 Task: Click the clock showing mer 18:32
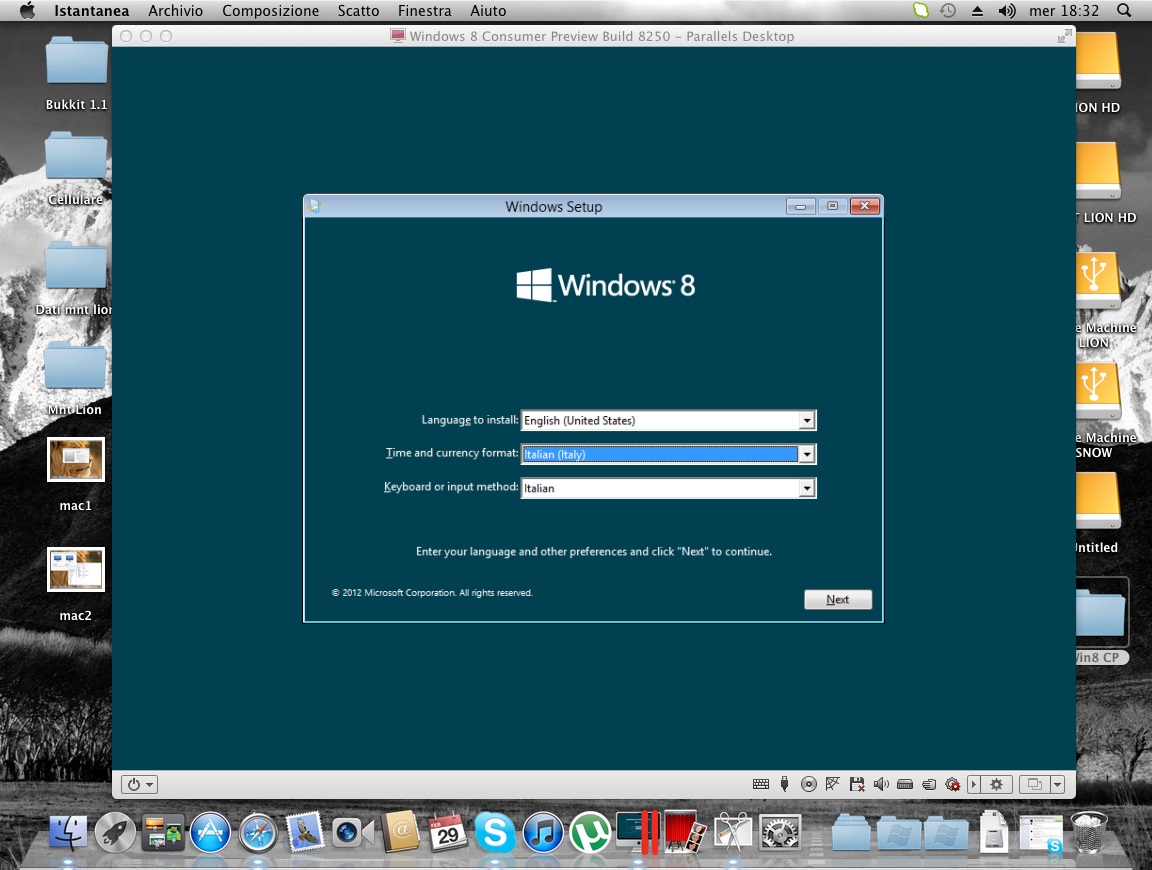coord(1064,10)
